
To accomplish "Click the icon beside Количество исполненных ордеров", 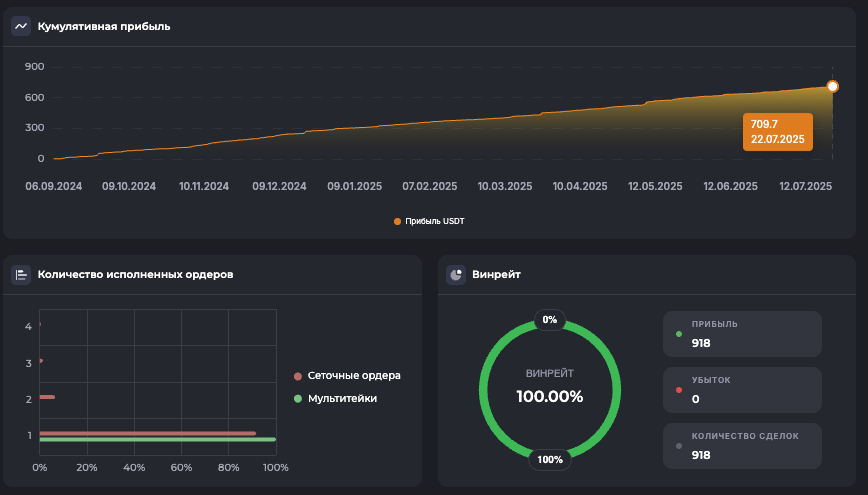I will click(x=21, y=274).
